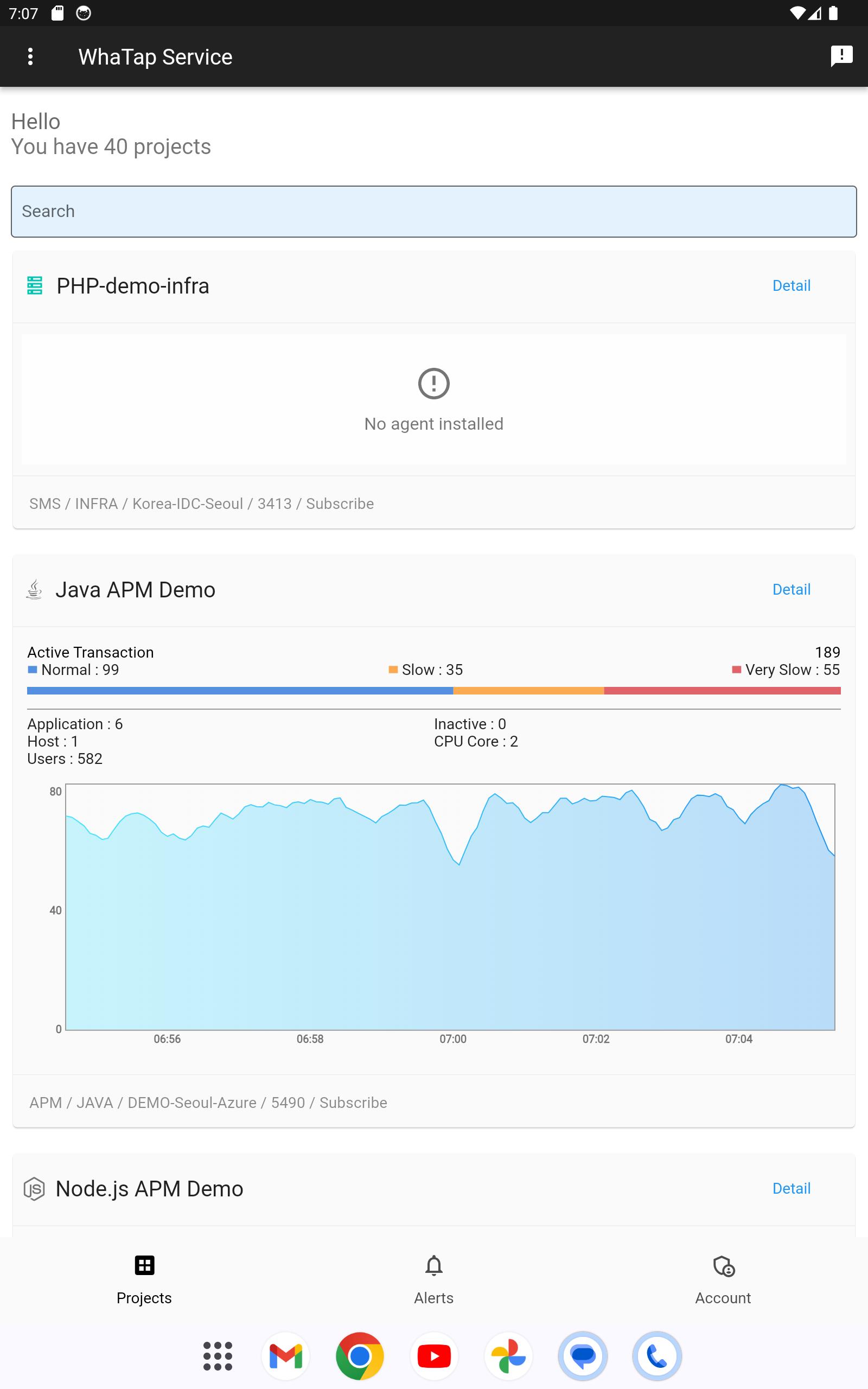Switch to the Alerts tab label

pos(433,1298)
